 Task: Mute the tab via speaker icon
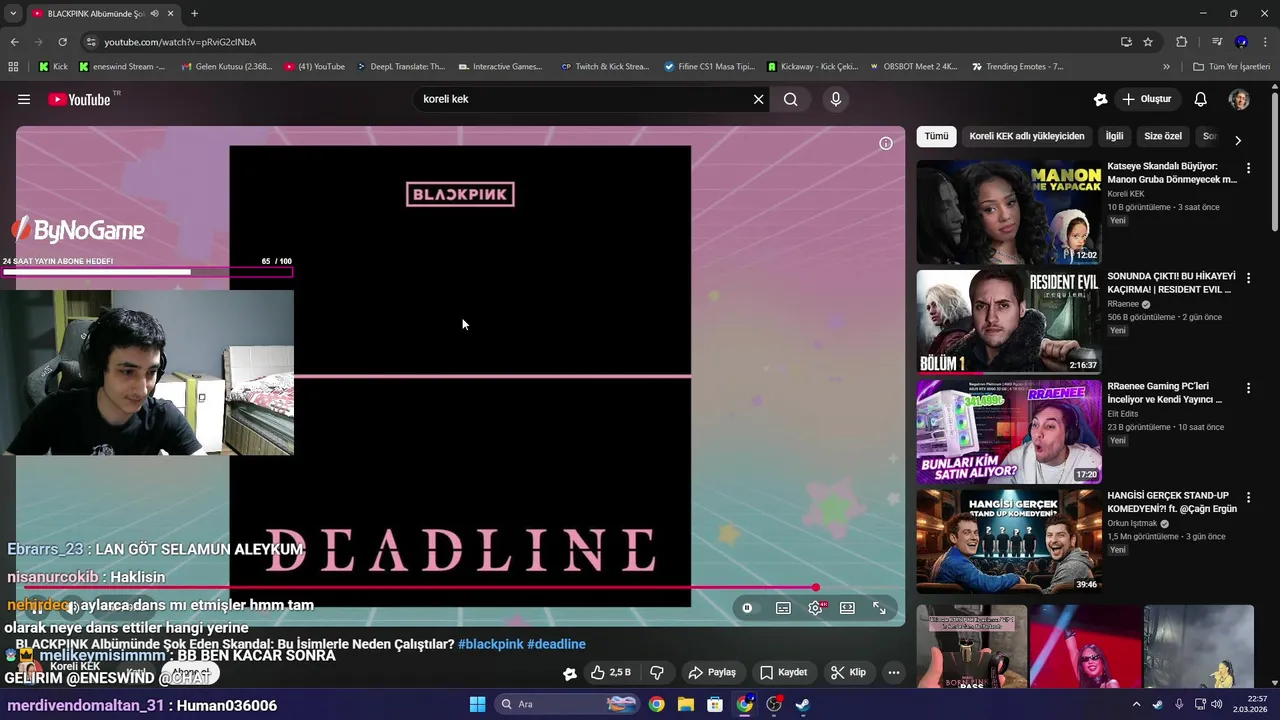(x=154, y=14)
